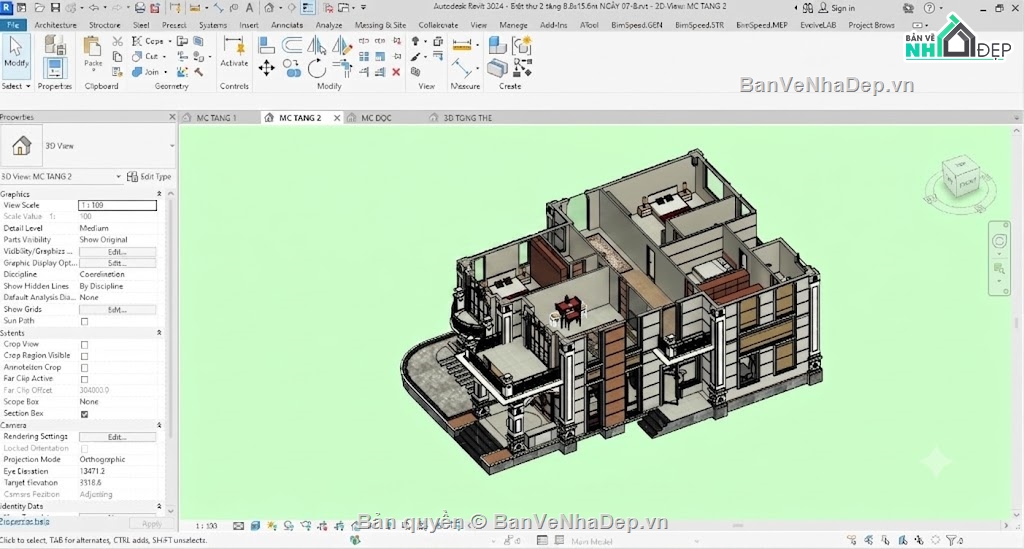Viewport: 1024px width, 549px height.
Task: Open the Join dropdown arrow
Action: click(166, 72)
